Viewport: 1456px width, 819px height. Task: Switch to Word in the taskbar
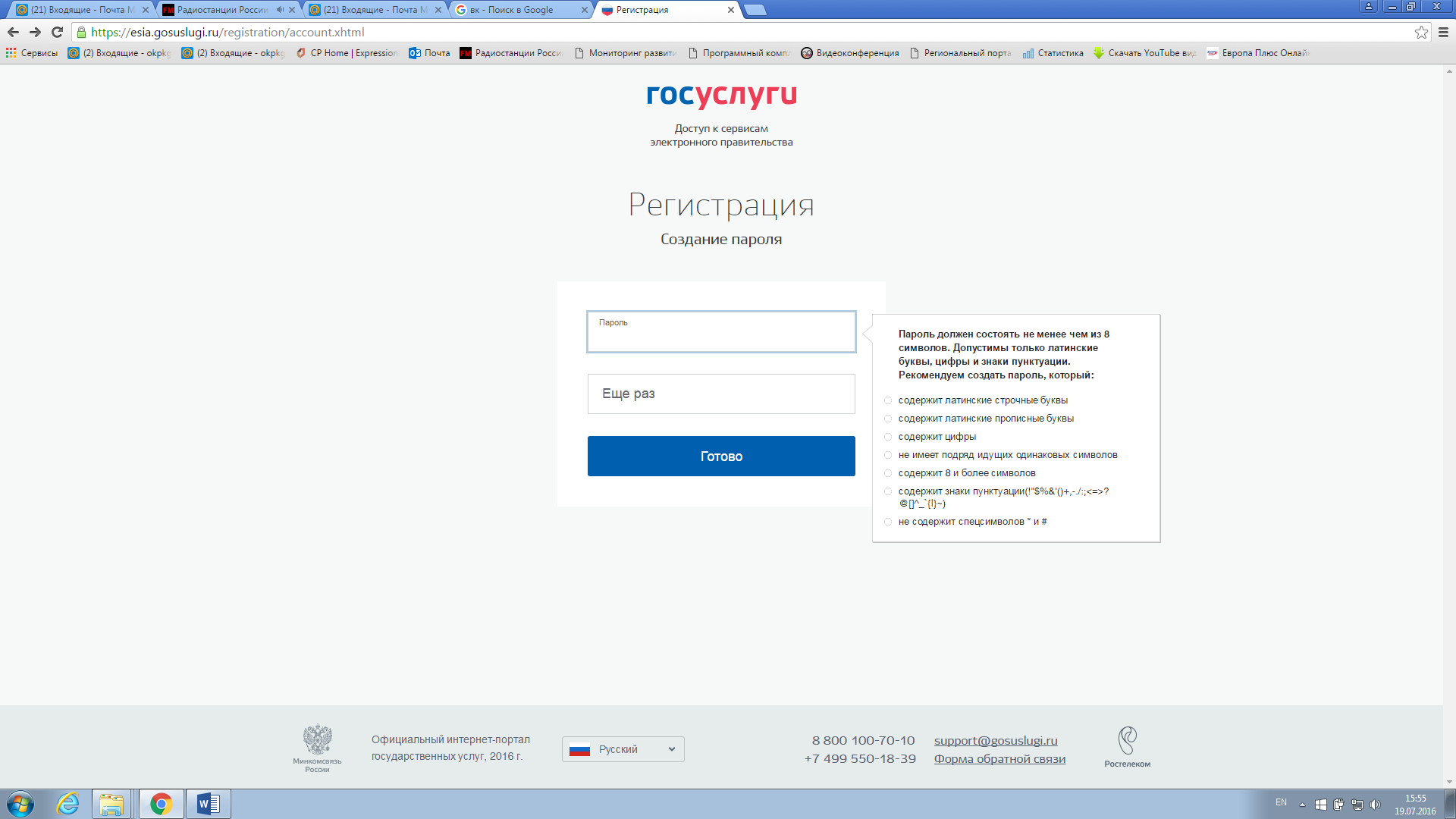tap(208, 804)
